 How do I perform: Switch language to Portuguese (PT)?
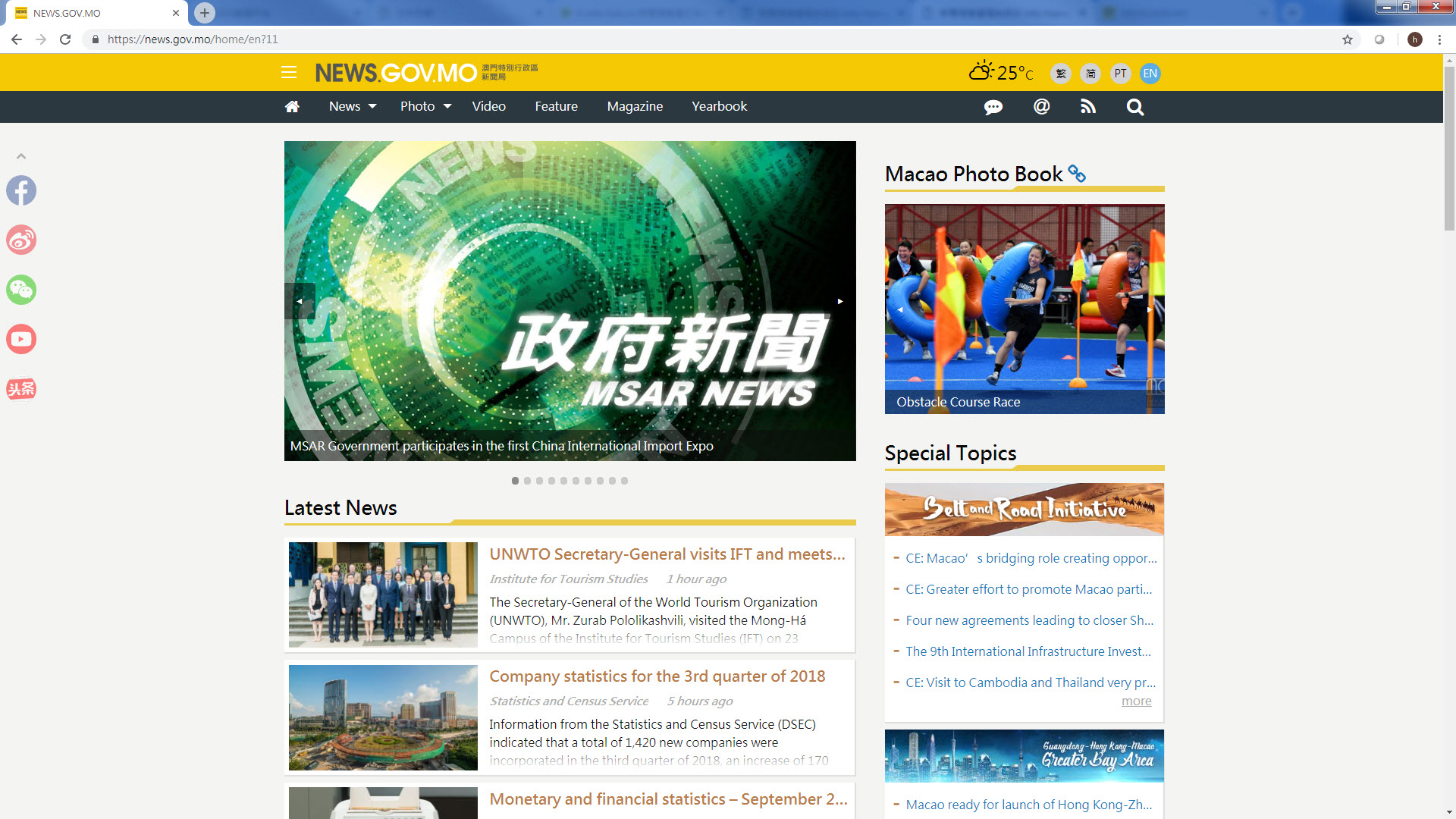coord(1120,74)
